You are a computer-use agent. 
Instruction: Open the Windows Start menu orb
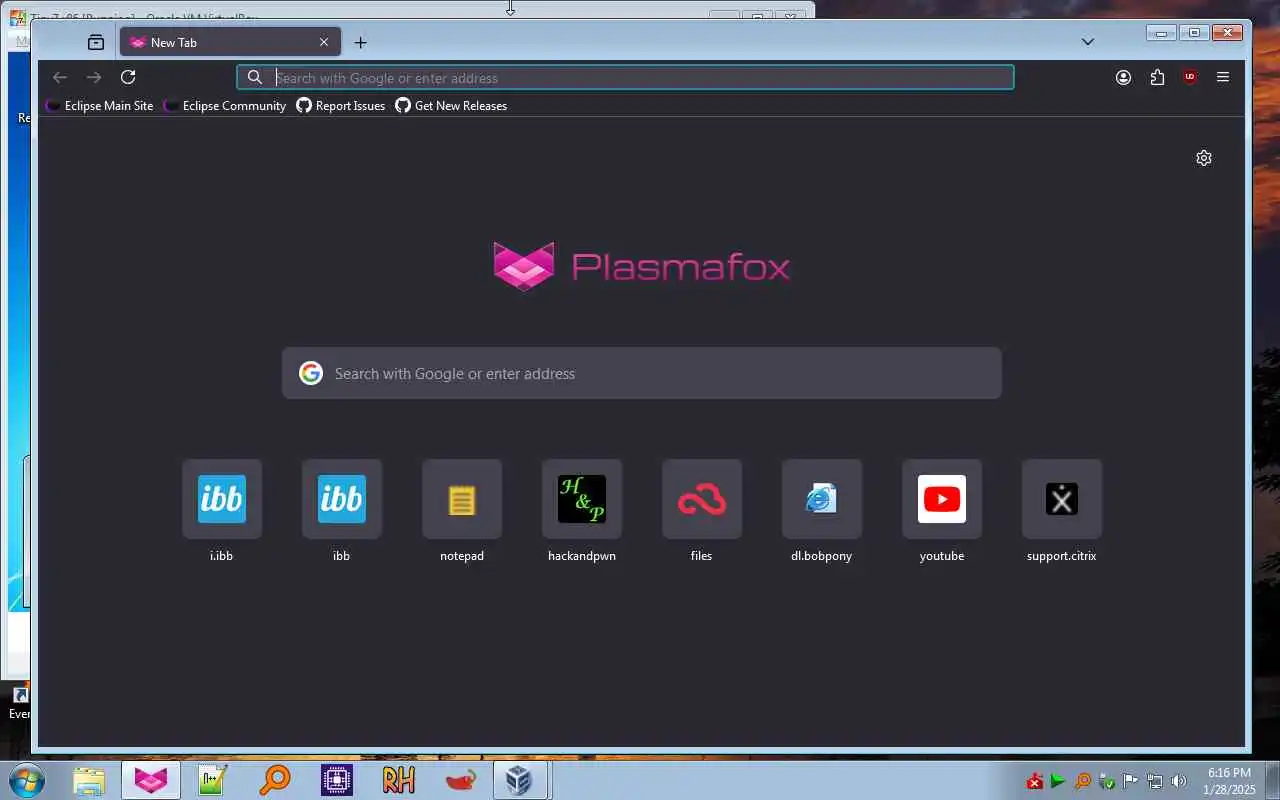(27, 780)
